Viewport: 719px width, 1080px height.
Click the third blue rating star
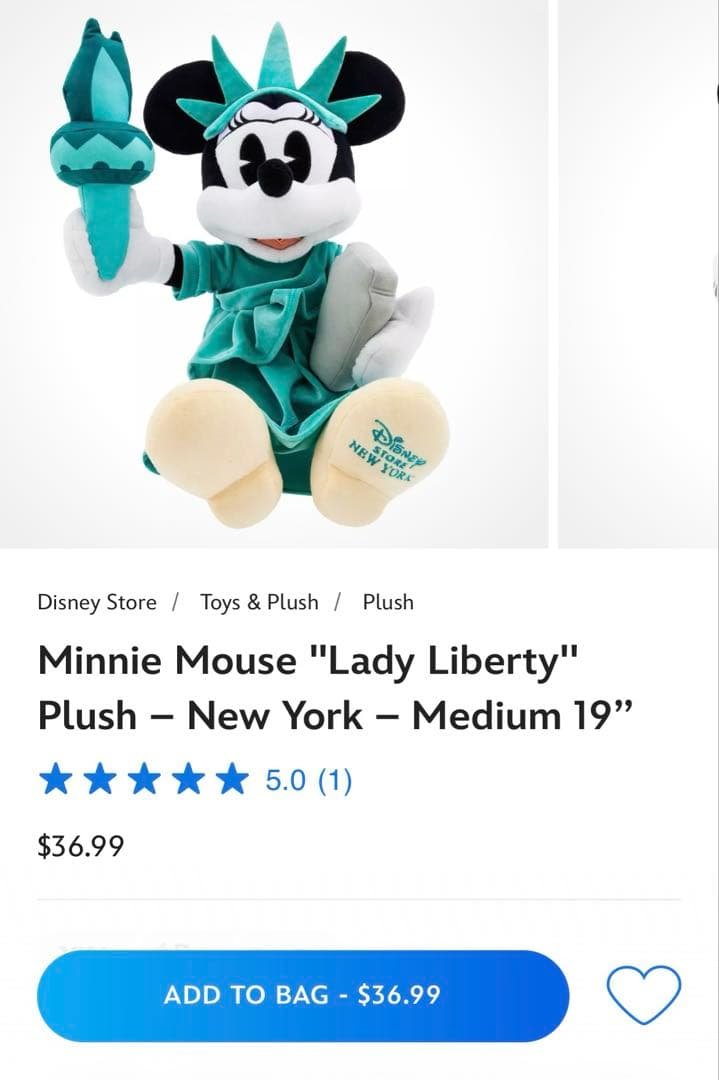144,780
